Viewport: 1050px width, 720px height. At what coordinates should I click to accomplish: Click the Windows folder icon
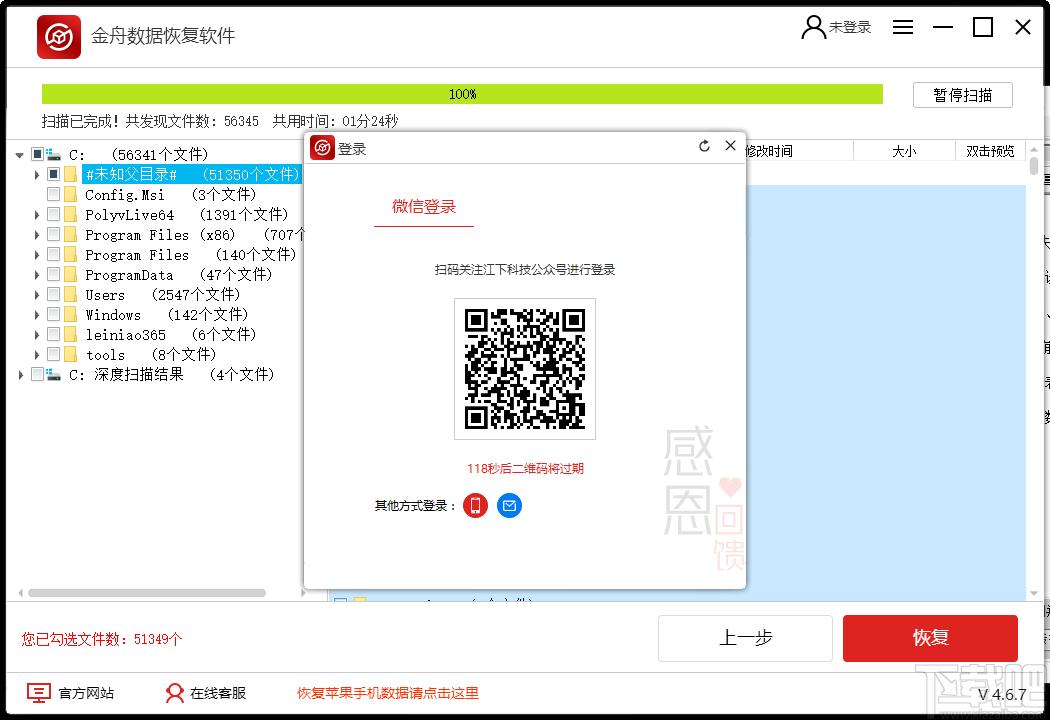(70, 315)
